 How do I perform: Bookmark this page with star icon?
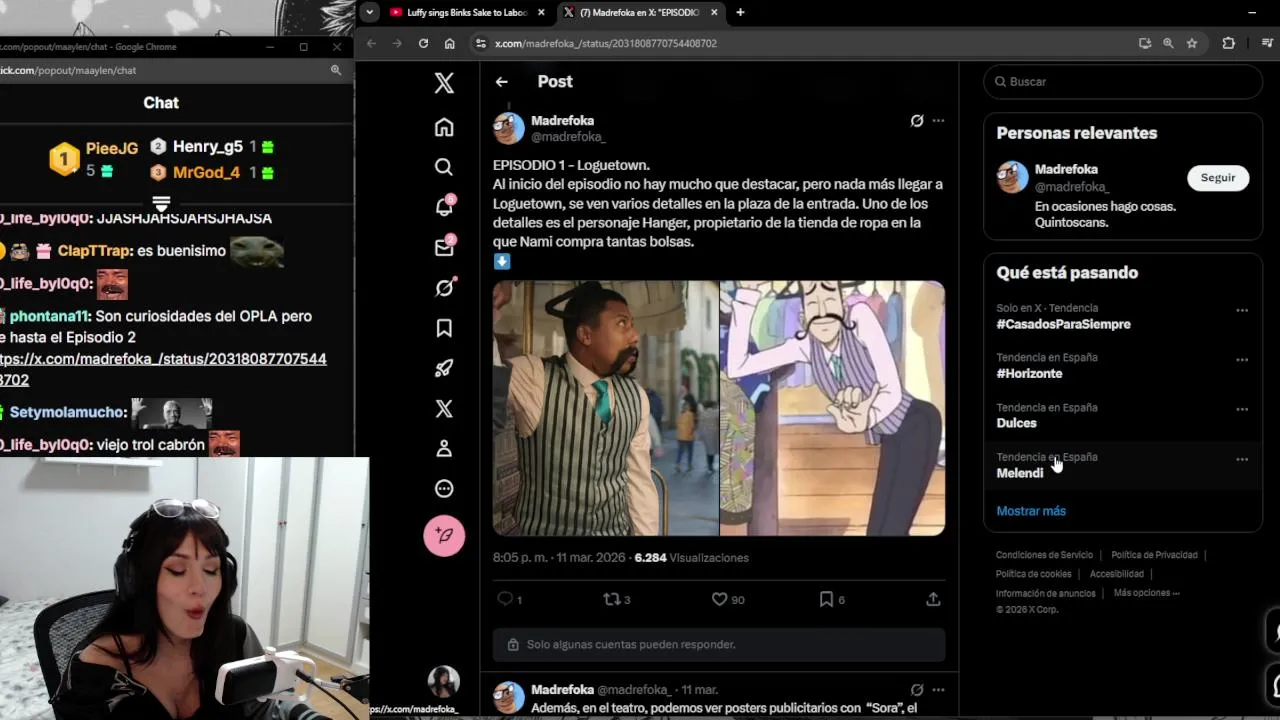pos(1192,43)
